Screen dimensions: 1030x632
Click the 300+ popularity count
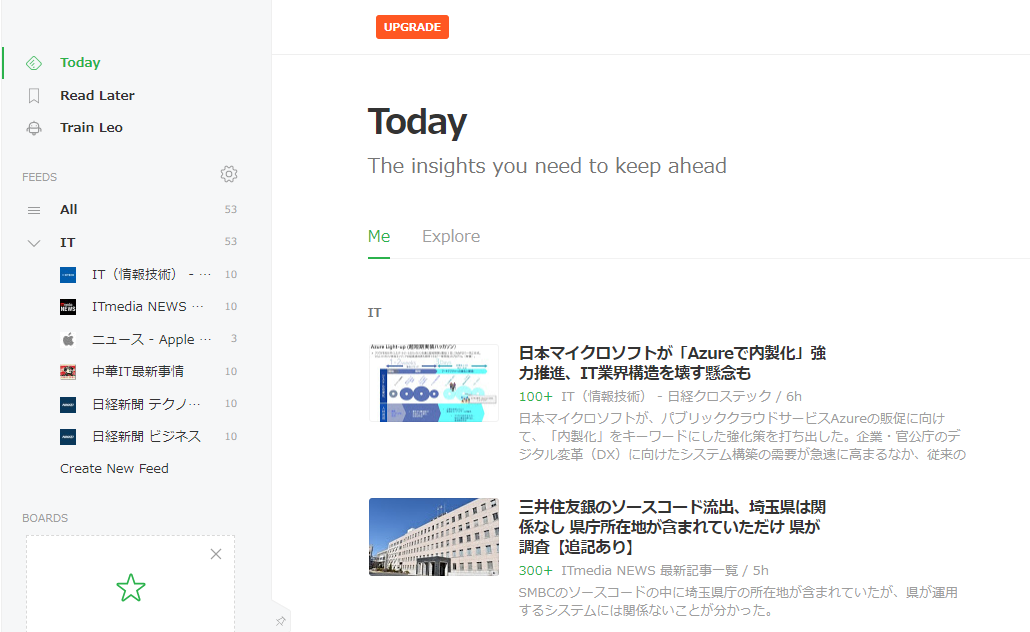point(535,571)
